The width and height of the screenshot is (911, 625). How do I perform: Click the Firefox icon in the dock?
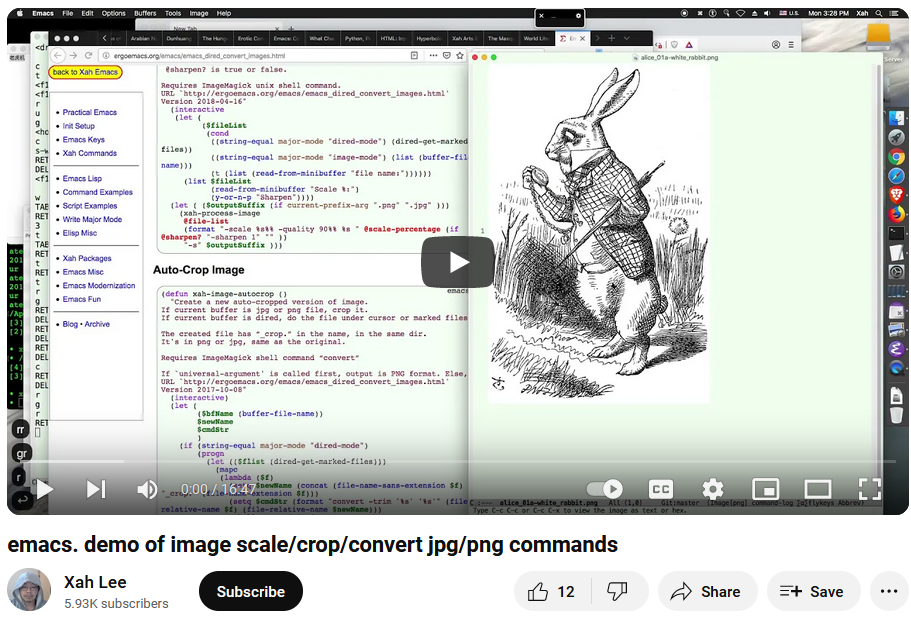896,214
